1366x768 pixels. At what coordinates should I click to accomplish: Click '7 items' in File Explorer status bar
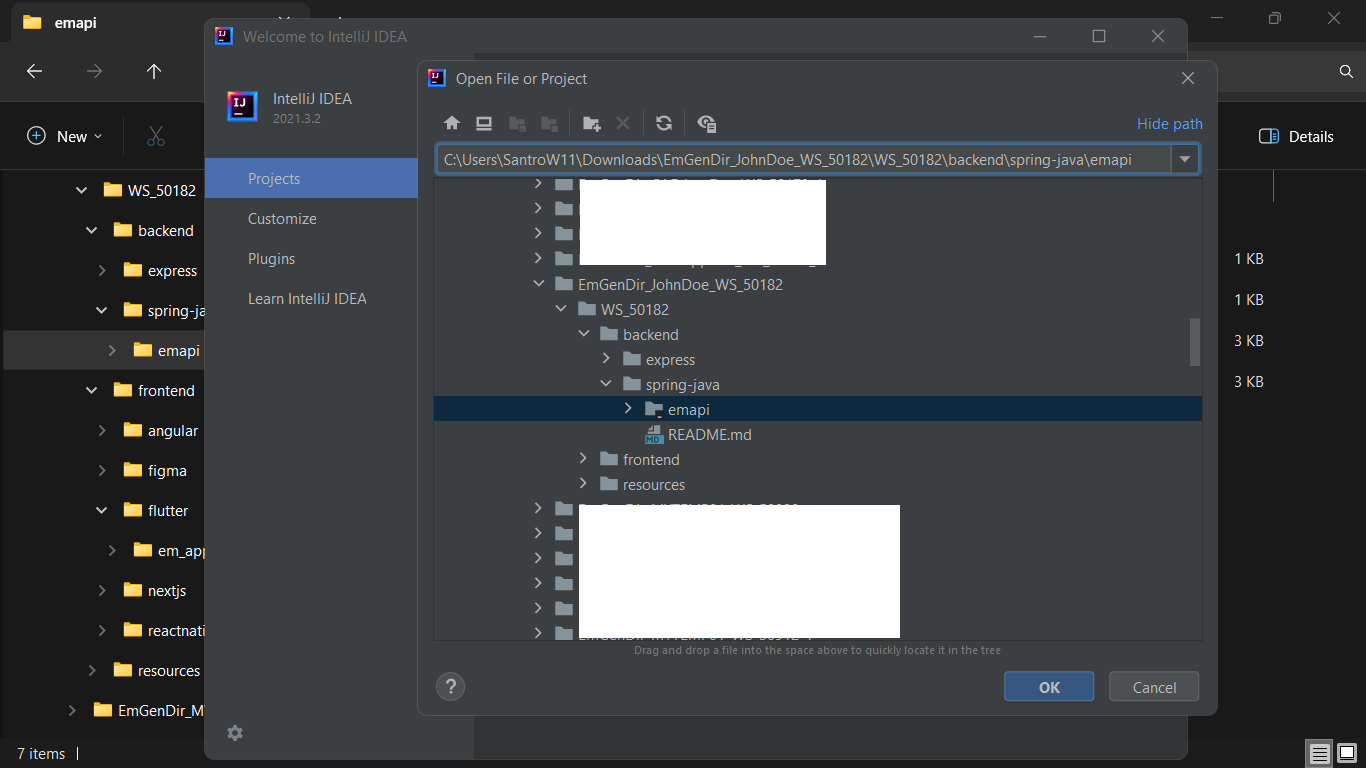(x=41, y=753)
